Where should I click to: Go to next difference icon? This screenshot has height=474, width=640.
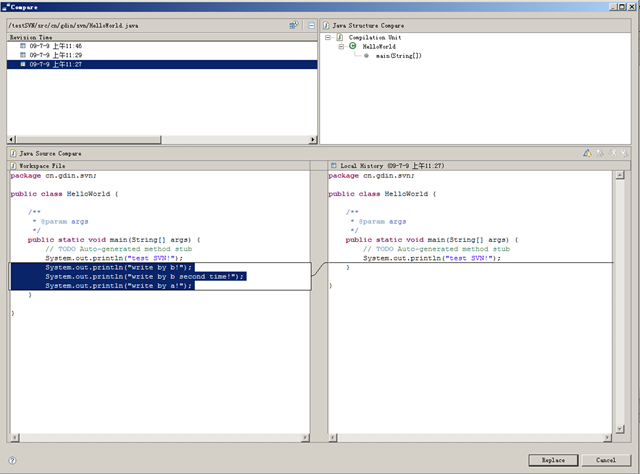(612, 153)
